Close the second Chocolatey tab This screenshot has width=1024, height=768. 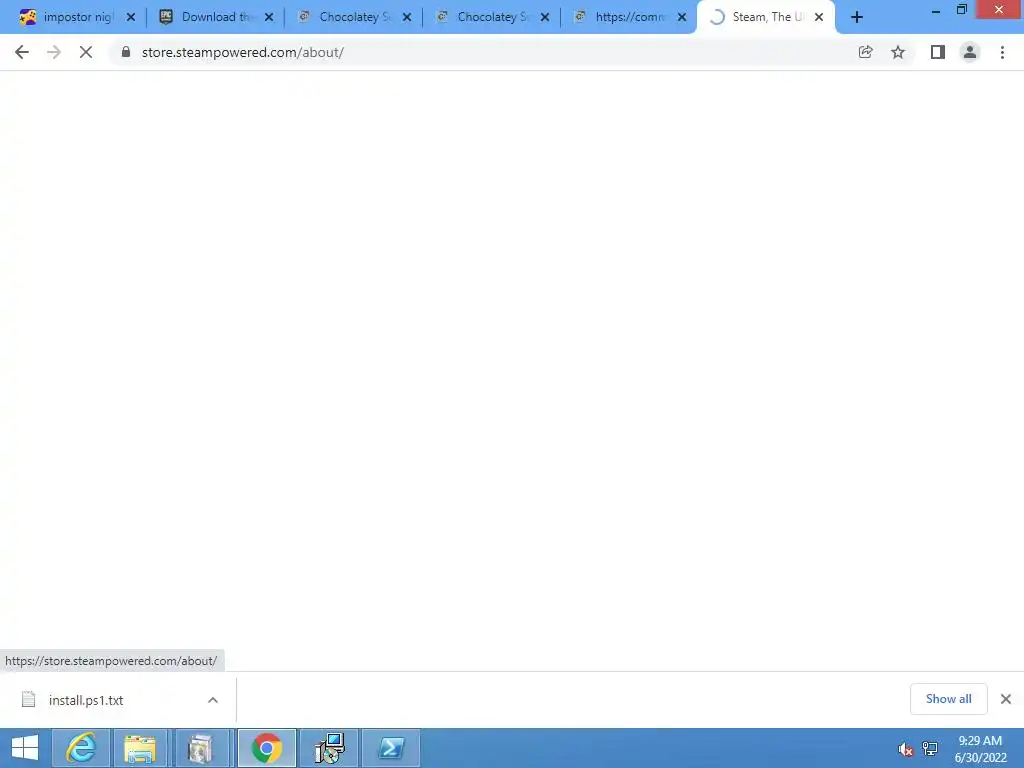pyautogui.click(x=545, y=18)
